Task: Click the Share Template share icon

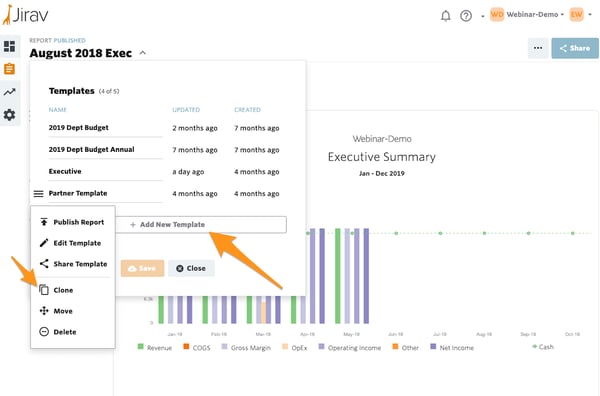Action: point(44,264)
